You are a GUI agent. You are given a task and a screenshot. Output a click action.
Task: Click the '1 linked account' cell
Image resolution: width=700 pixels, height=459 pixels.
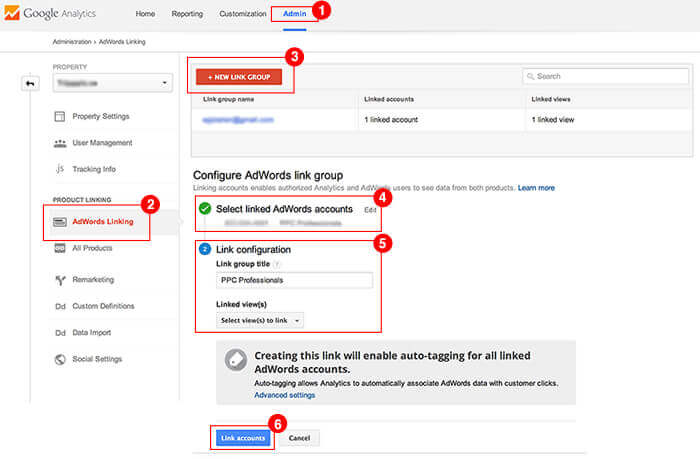391,120
